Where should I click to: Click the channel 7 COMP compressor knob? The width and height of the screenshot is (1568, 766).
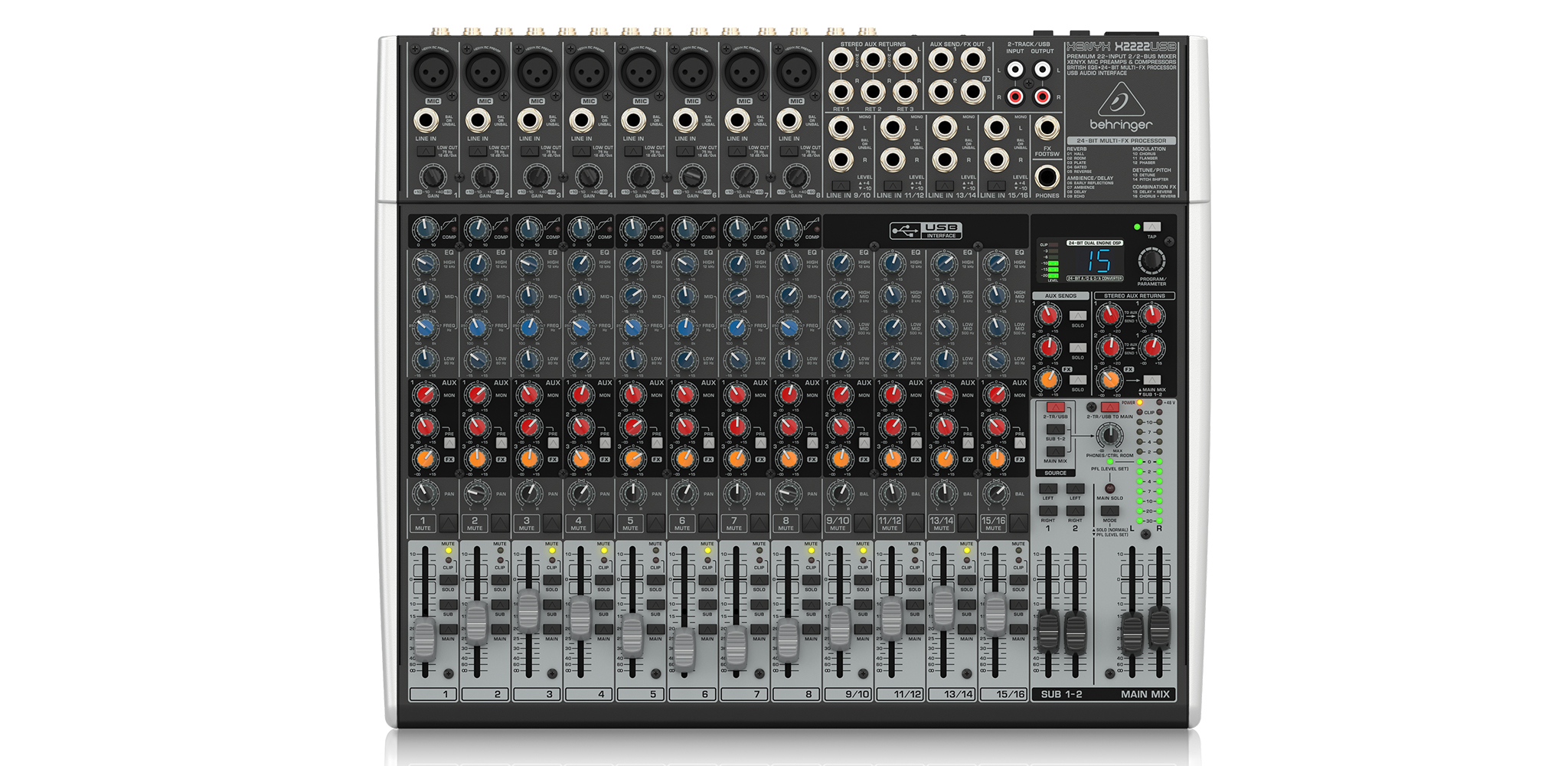coord(736,228)
